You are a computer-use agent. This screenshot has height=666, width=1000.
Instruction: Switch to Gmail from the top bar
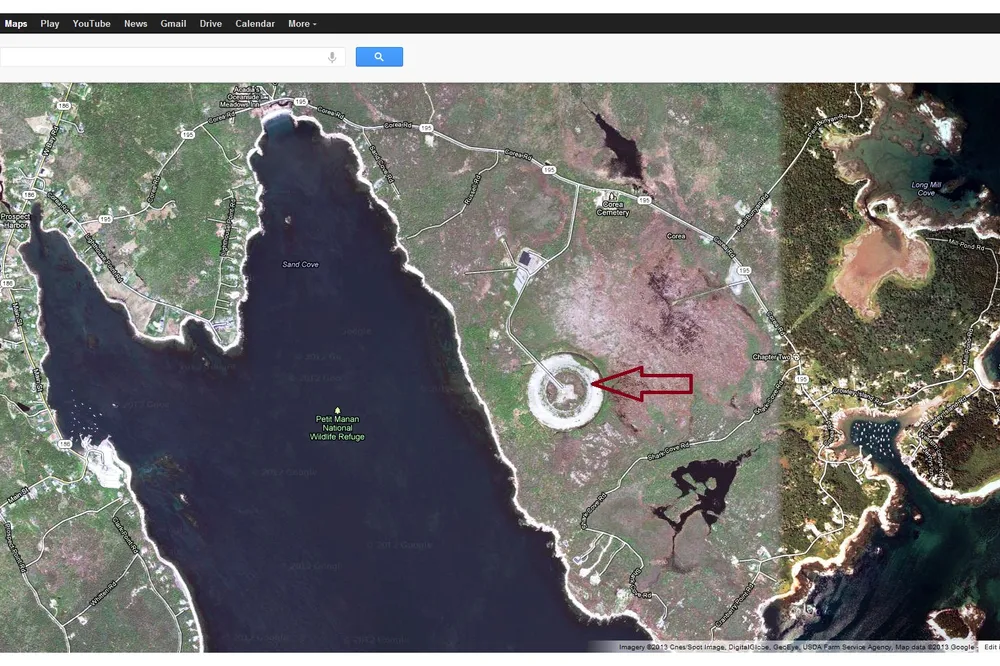point(173,23)
